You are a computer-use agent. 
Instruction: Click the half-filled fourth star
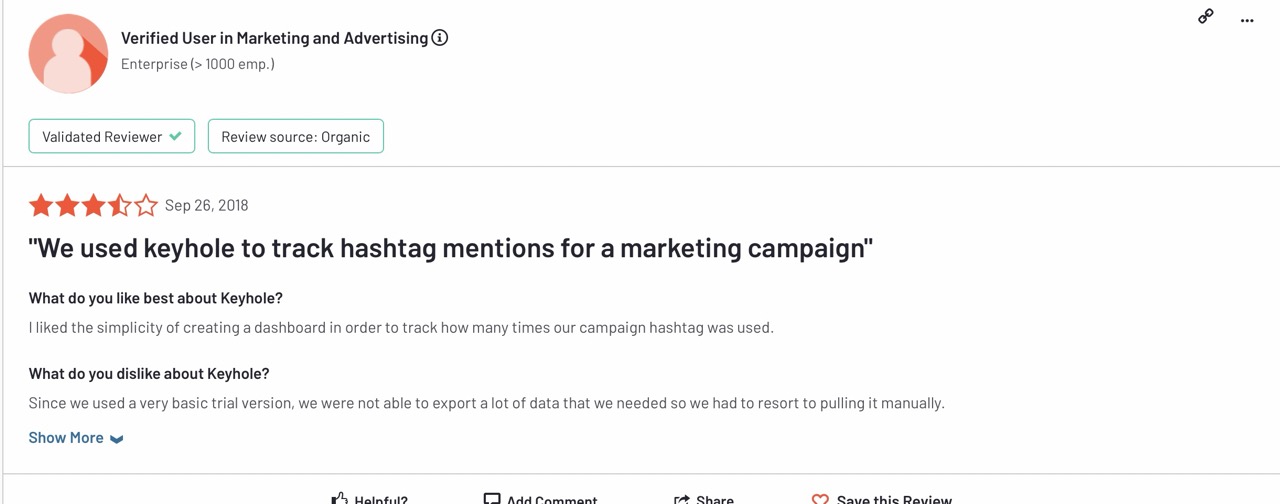(120, 206)
